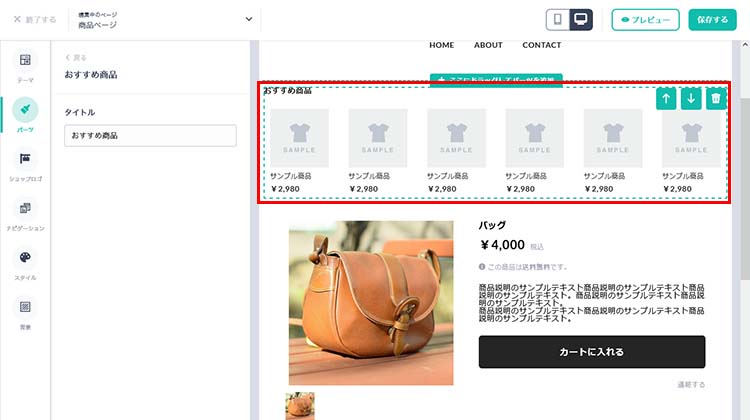Move the おすすめ商品 block down
This screenshot has width=750, height=420.
point(691,99)
